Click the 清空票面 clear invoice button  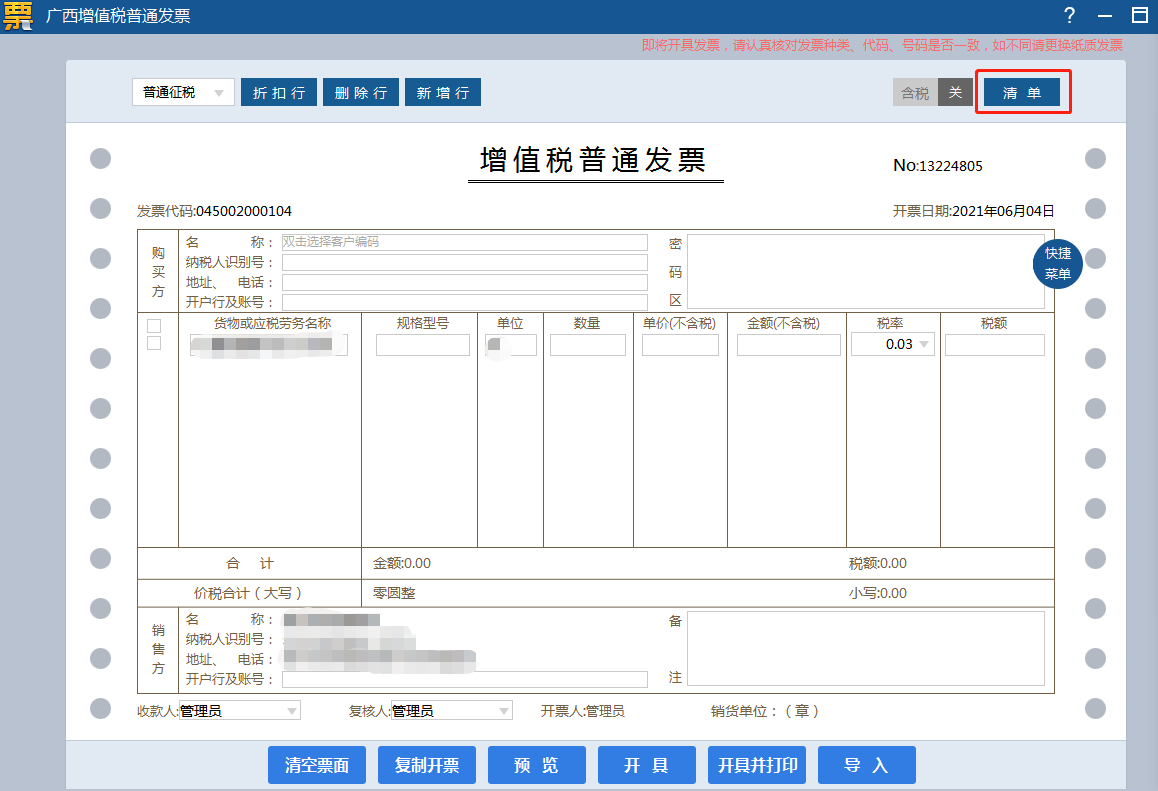pos(317,765)
